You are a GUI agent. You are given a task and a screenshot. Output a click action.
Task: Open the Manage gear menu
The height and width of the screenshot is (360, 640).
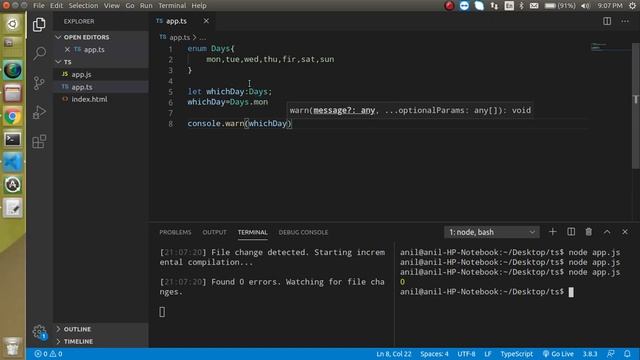coord(39,331)
